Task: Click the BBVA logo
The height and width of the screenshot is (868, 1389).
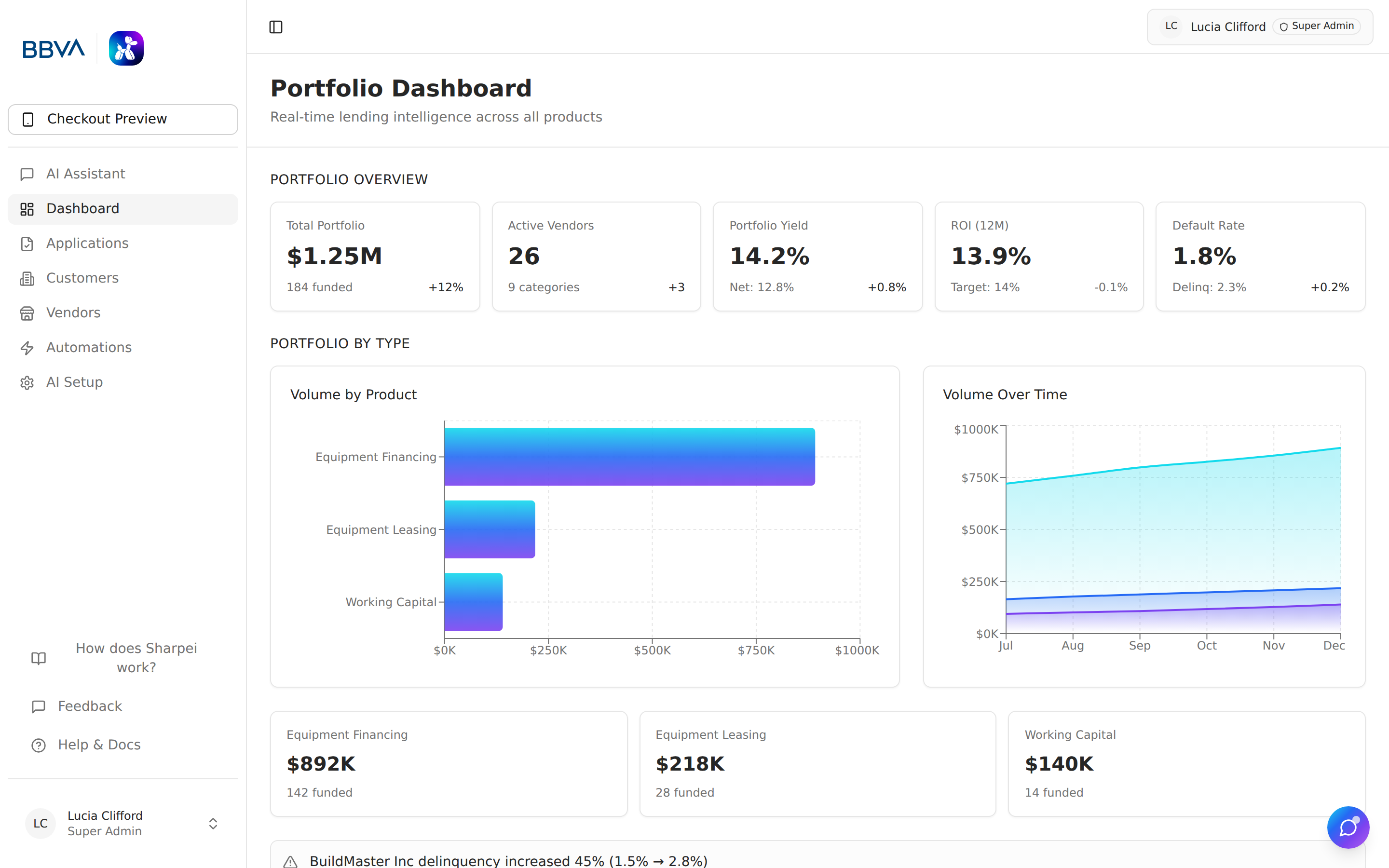Action: tap(53, 48)
